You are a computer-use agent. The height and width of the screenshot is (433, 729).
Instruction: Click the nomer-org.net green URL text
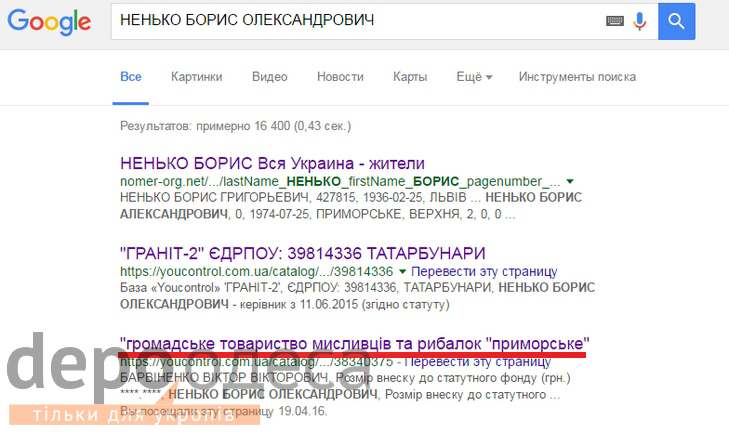click(x=340, y=181)
